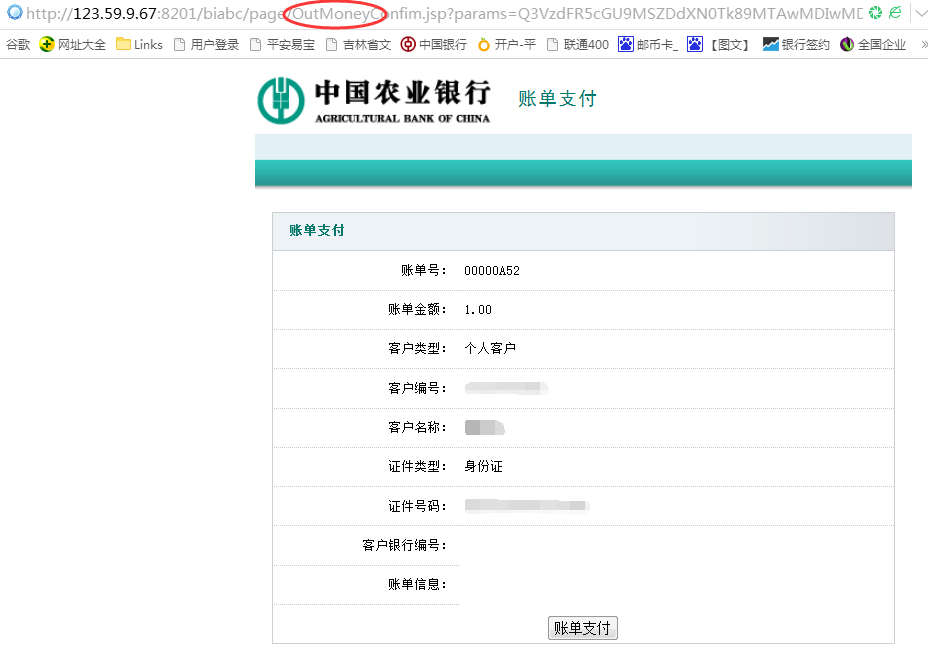Select the customer type 个人客户
The height and width of the screenshot is (654, 928).
490,348
